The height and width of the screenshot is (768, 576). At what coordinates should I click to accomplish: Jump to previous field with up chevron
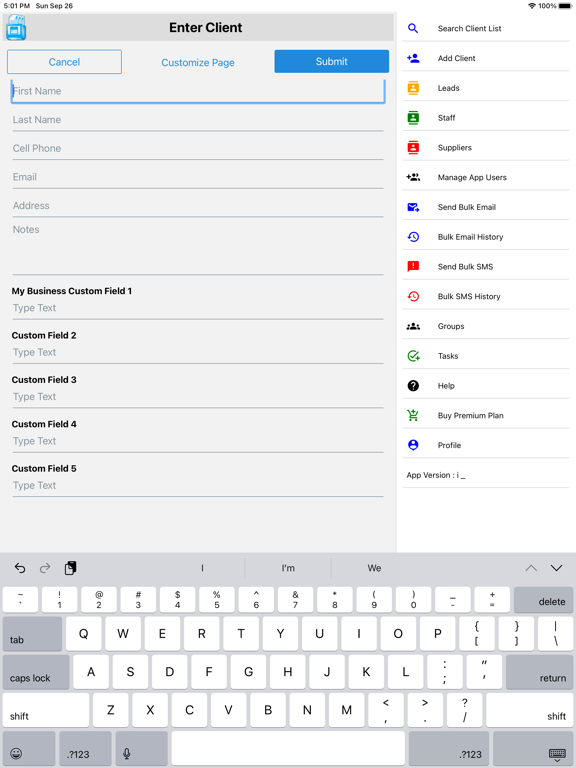tap(531, 568)
